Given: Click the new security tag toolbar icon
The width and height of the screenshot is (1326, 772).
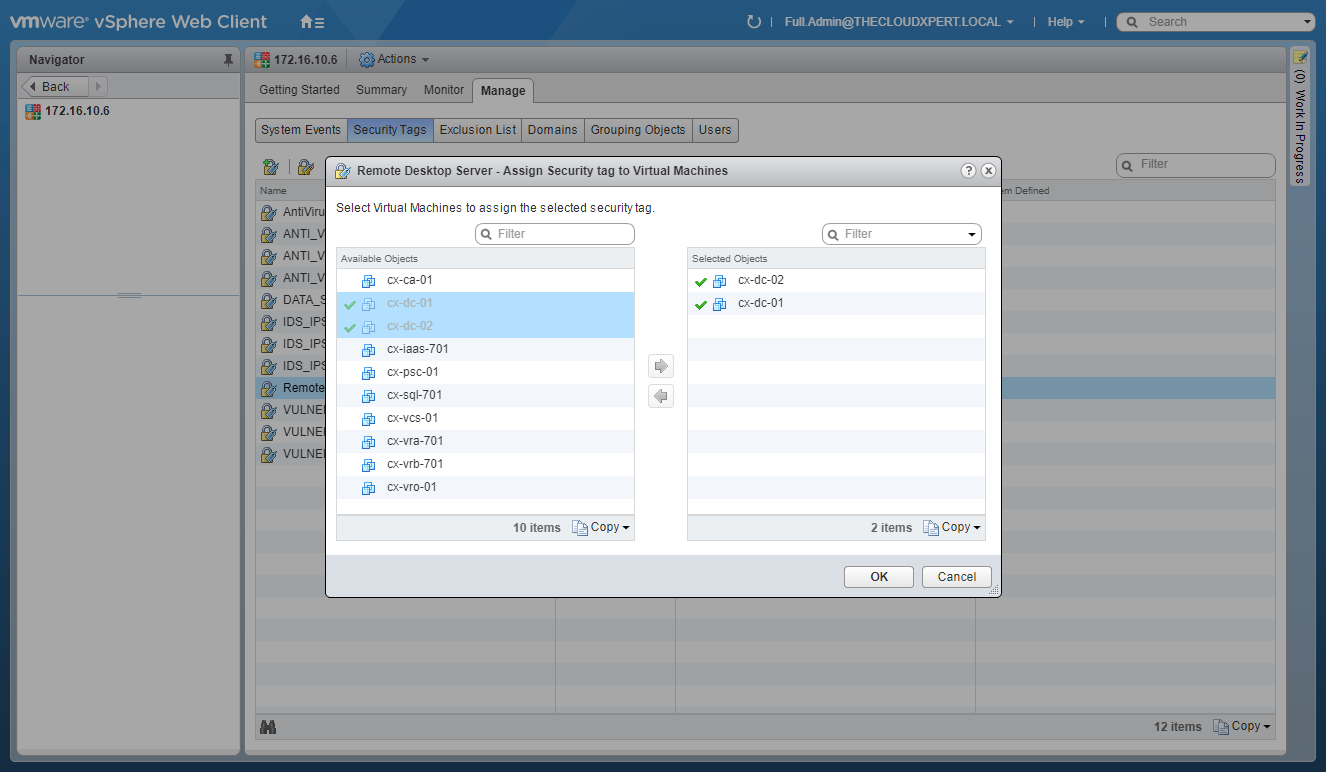Looking at the screenshot, I should click(x=270, y=167).
